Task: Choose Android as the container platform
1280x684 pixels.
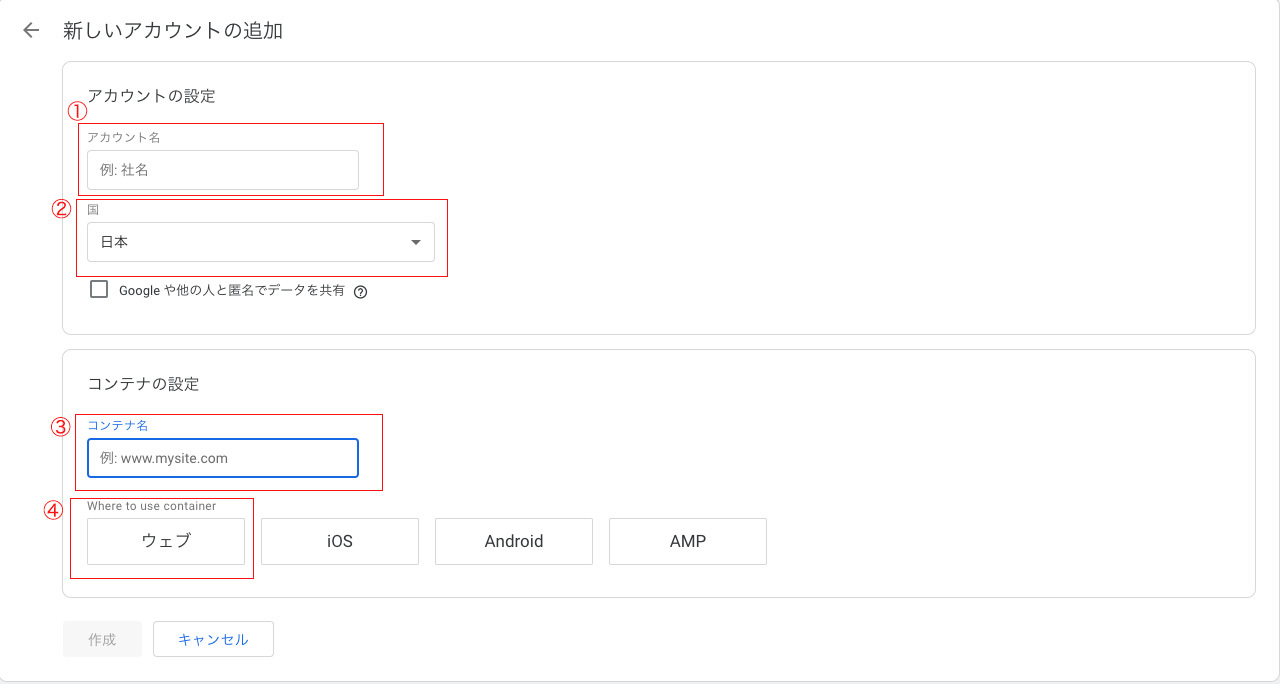Action: coord(514,541)
